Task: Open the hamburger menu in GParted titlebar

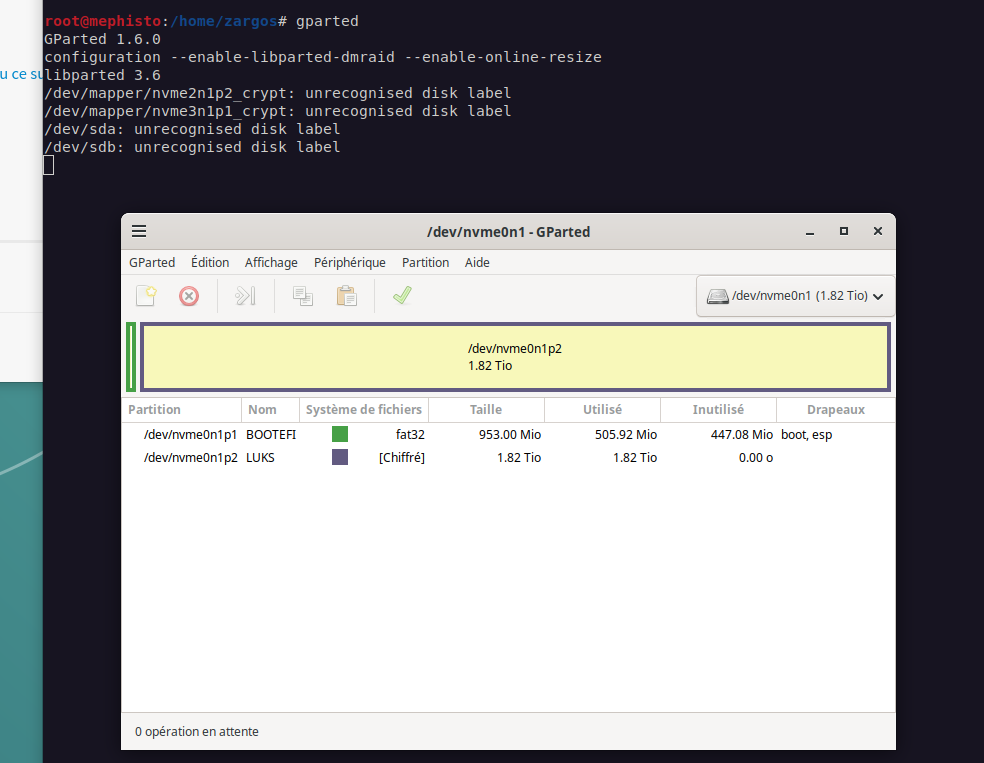Action: click(x=139, y=231)
